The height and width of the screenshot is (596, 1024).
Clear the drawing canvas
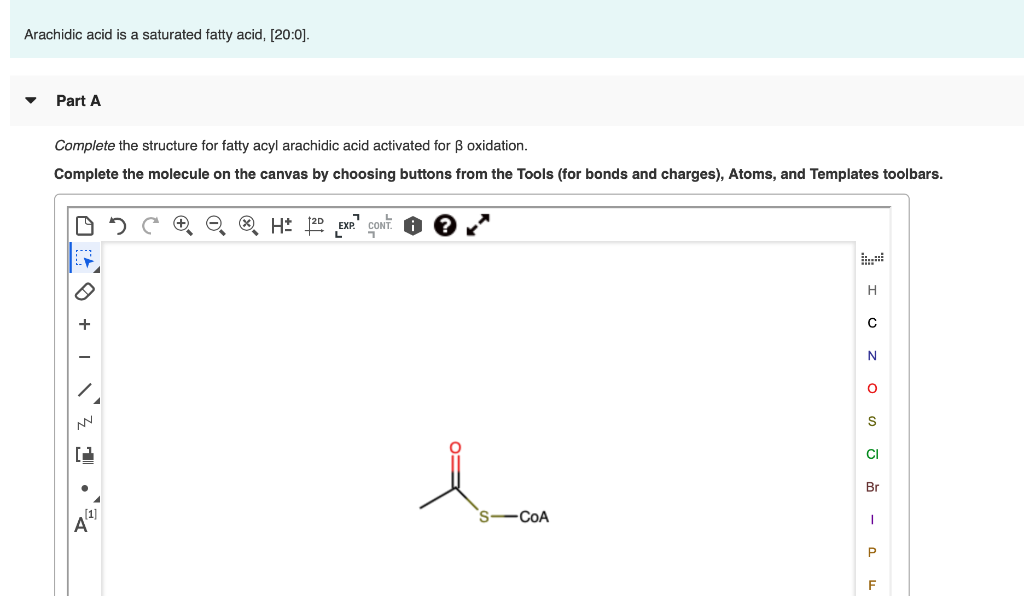(85, 225)
